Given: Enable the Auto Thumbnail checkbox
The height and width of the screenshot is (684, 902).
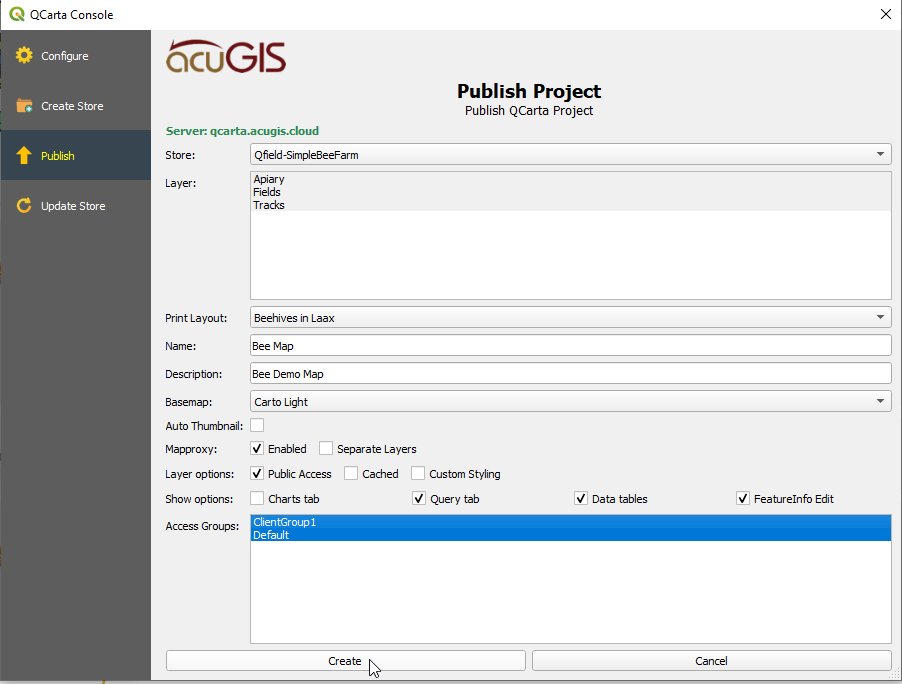Looking at the screenshot, I should pos(257,426).
